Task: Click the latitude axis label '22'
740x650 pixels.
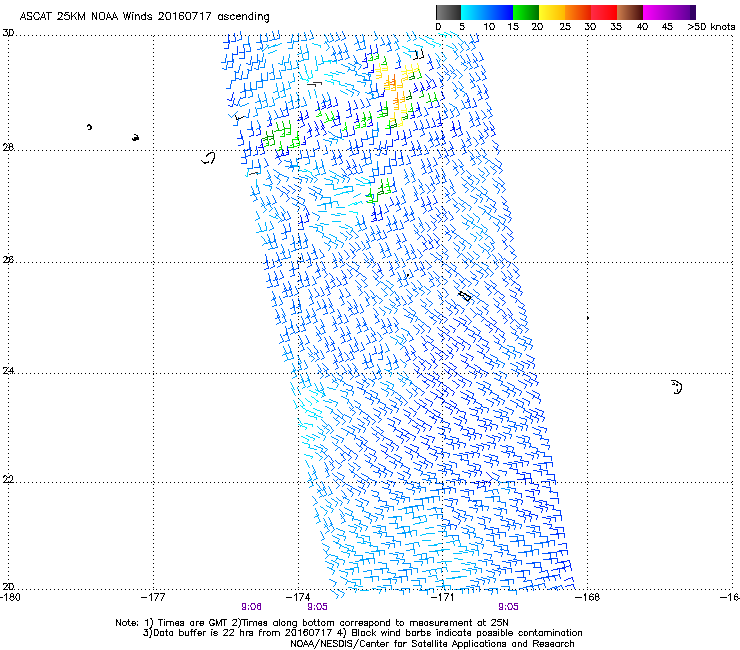Action: pyautogui.click(x=8, y=480)
